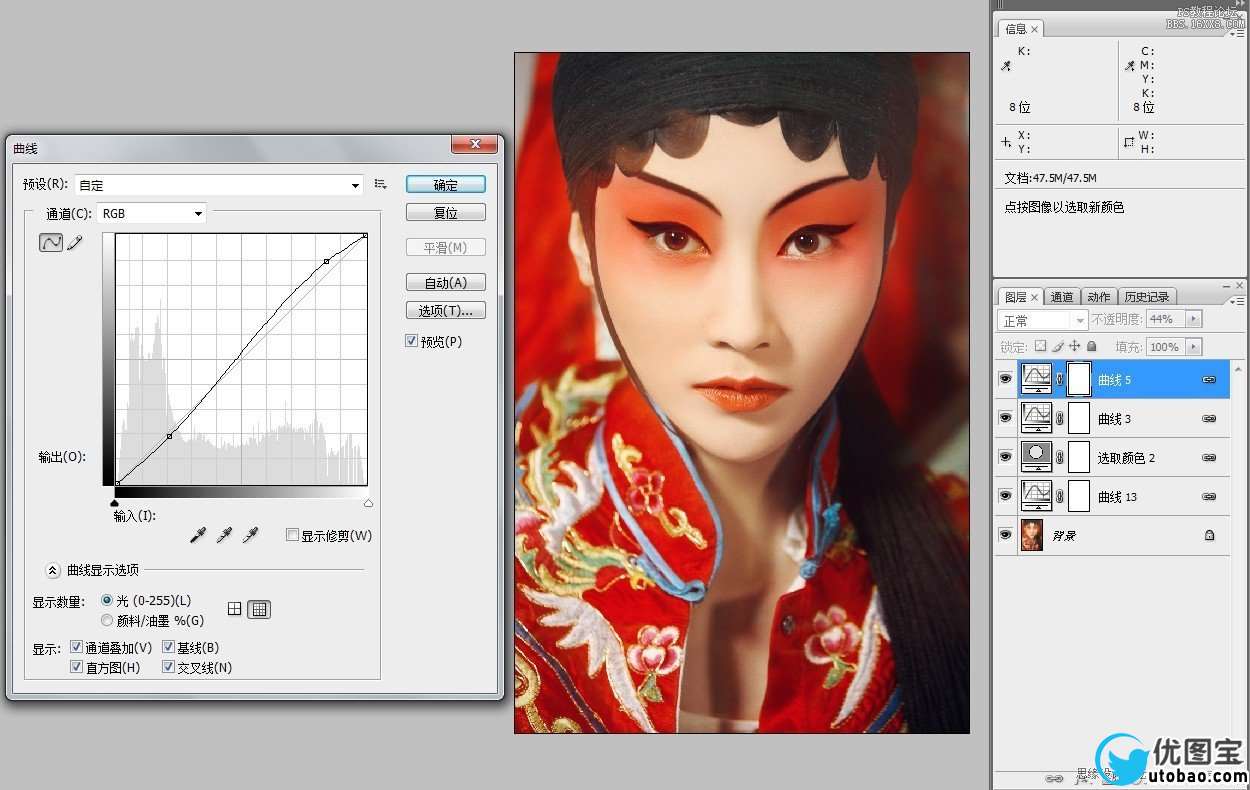Open the 通道(C) RGB channel dropdown

(x=152, y=213)
